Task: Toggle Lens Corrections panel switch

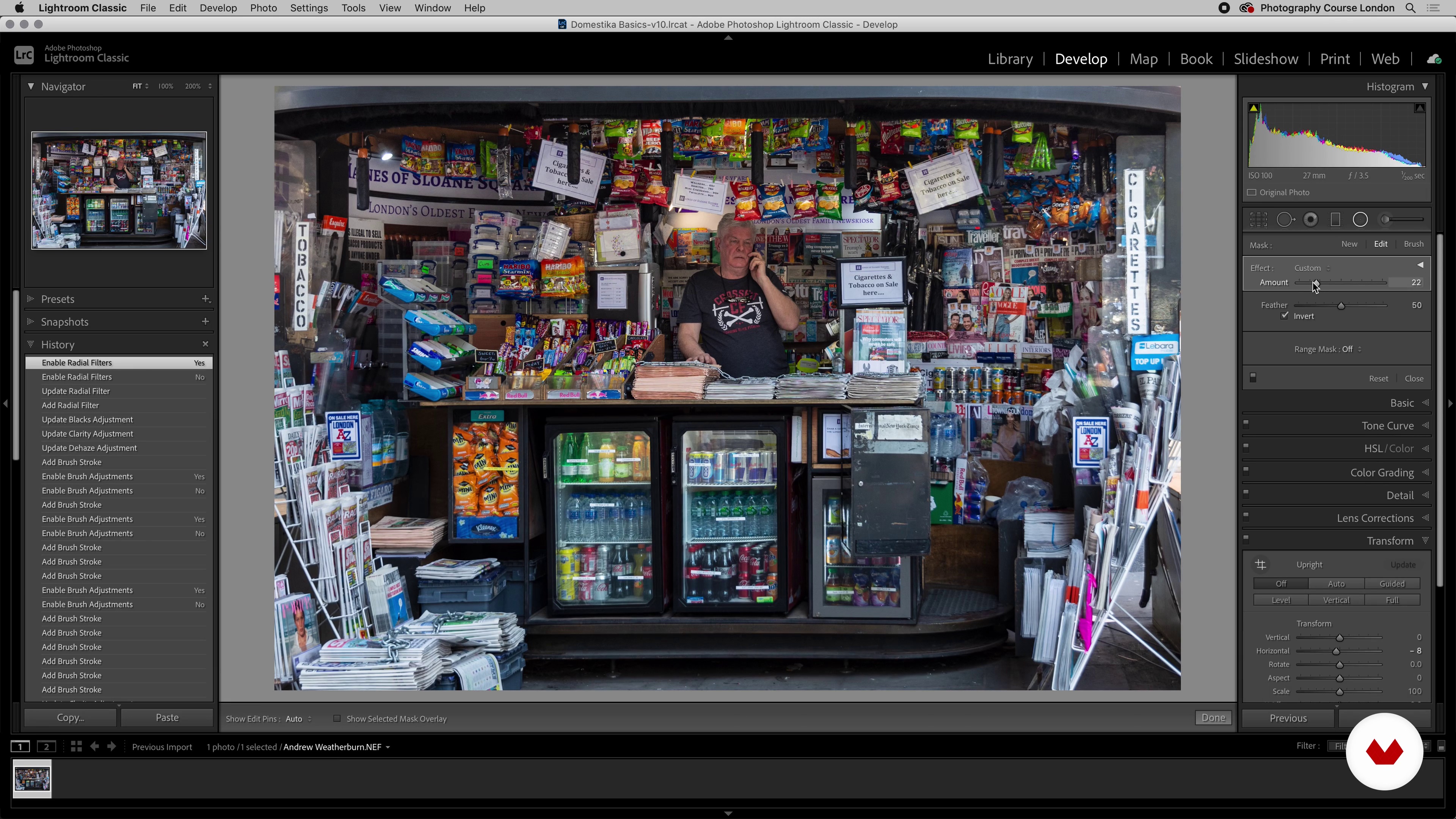Action: (1246, 516)
